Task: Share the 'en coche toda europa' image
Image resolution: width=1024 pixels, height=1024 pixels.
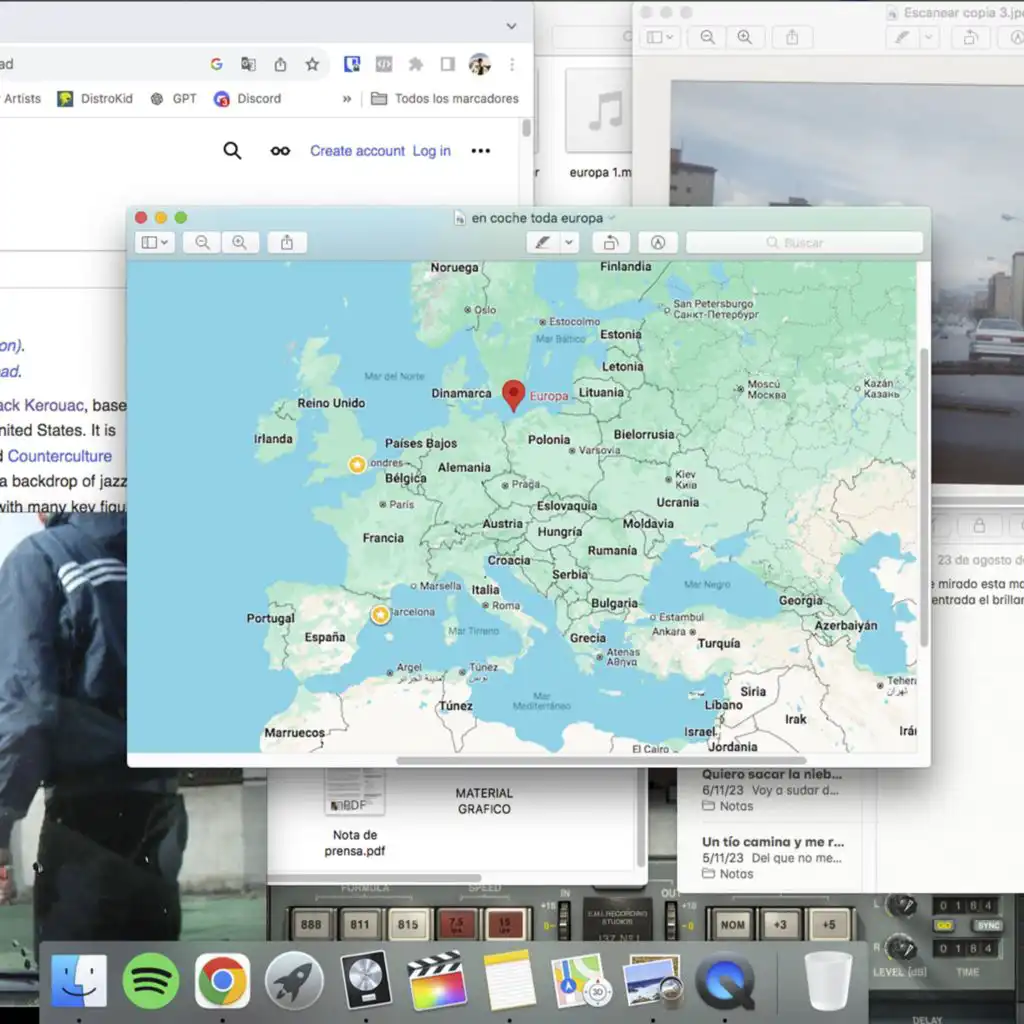Action: click(x=287, y=243)
